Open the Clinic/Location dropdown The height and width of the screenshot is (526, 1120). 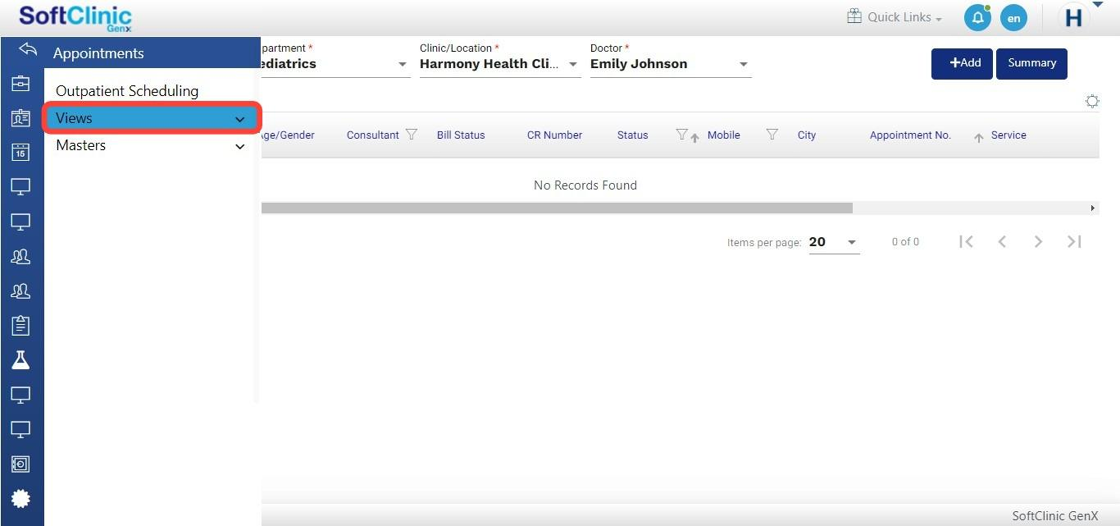tap(500, 64)
